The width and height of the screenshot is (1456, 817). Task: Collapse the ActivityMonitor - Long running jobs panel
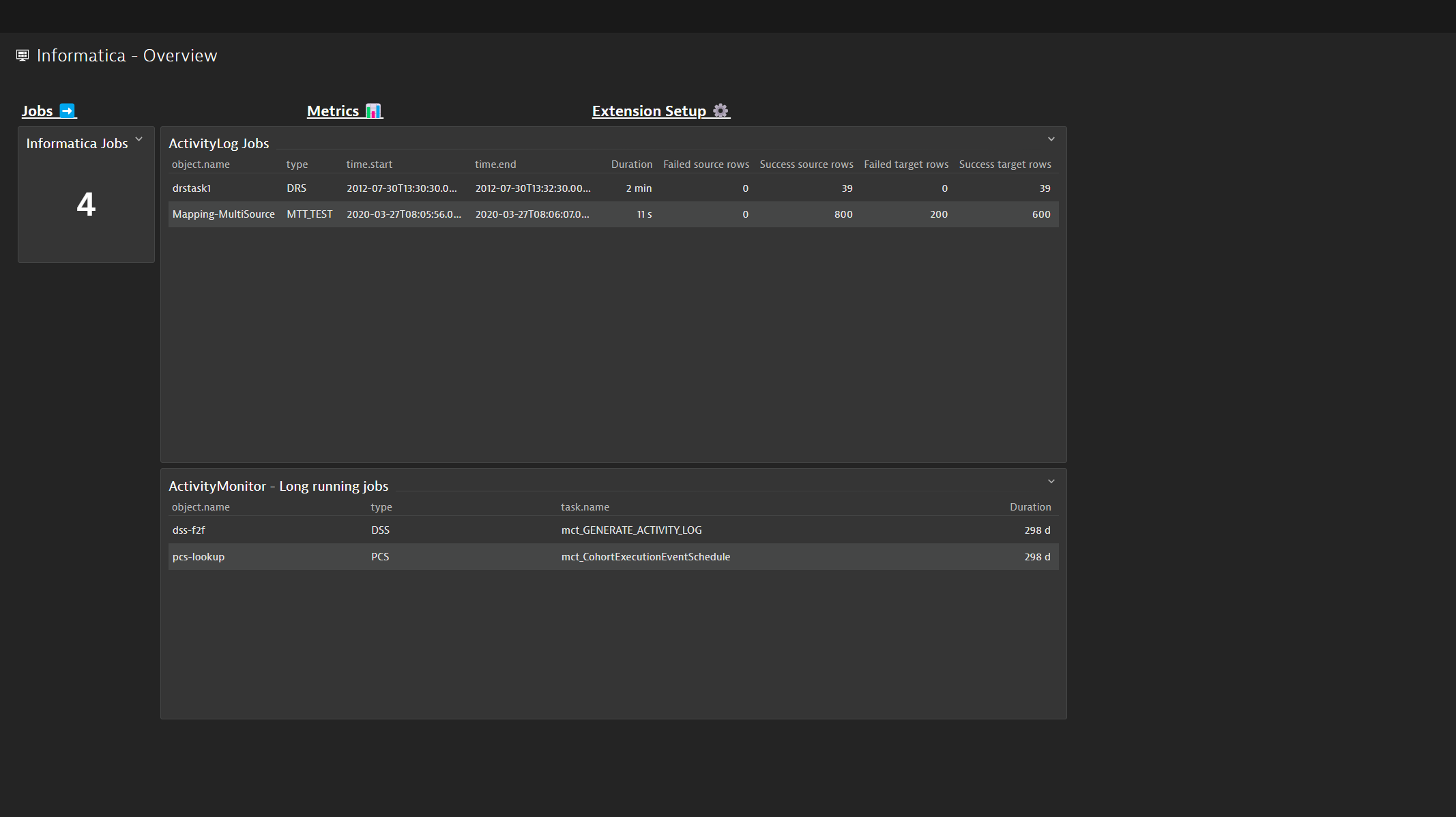[x=1051, y=481]
